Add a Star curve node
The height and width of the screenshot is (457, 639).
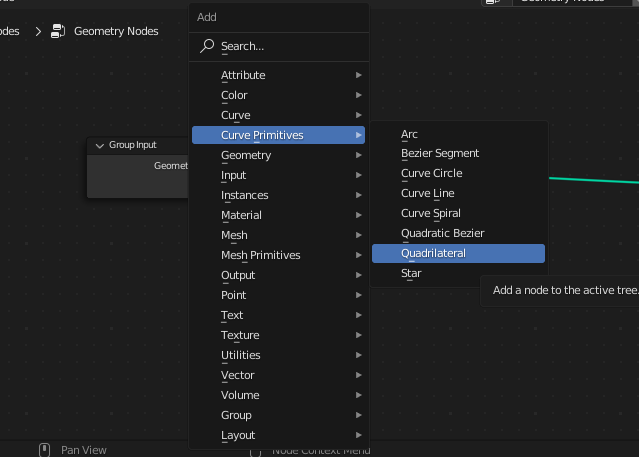pos(458,273)
